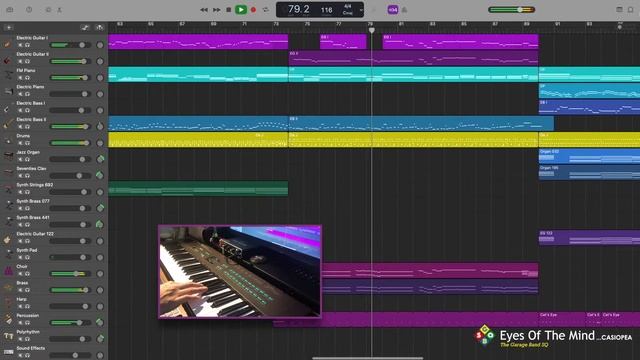Click the Drums track pan knob
The width and height of the screenshot is (640, 360).
(x=100, y=143)
